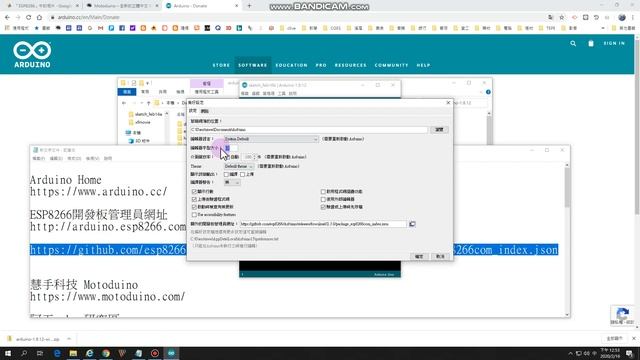Enable verbose output during compile checkbox
640x360 pixels.
226,174
